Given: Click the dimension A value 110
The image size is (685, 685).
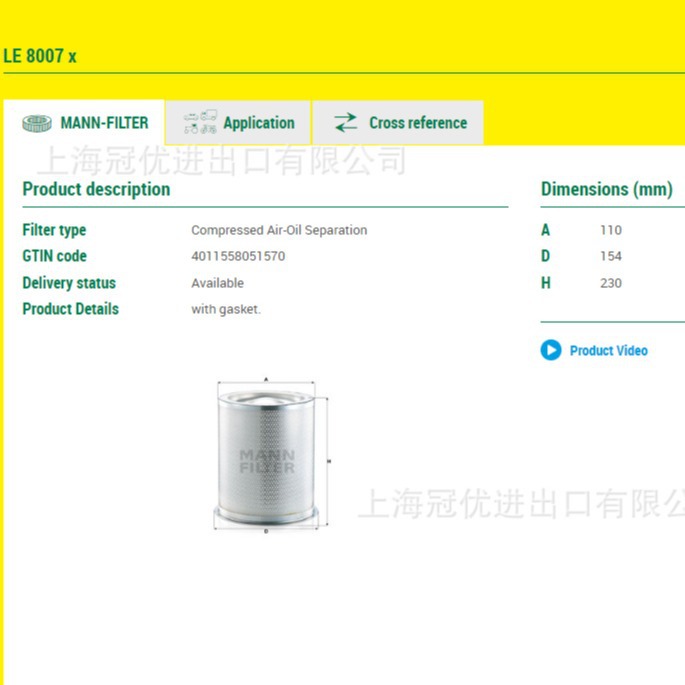Looking at the screenshot, I should click(611, 230).
